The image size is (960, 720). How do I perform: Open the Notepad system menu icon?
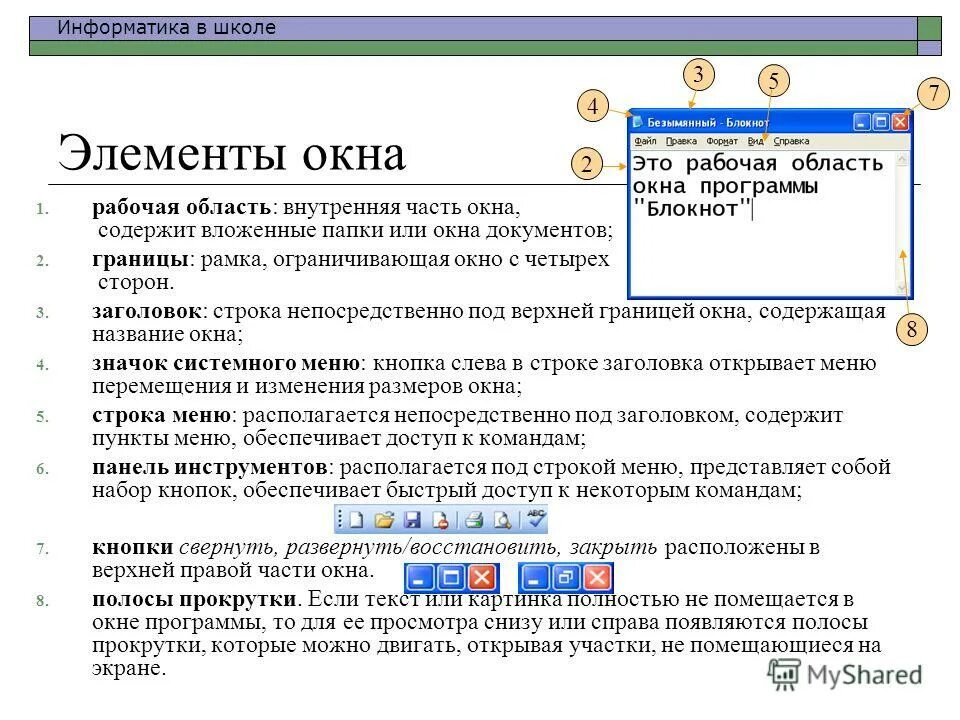click(x=637, y=122)
